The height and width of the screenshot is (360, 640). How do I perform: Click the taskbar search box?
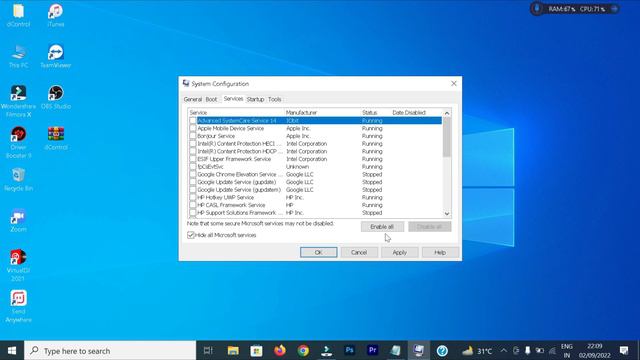tap(110, 351)
